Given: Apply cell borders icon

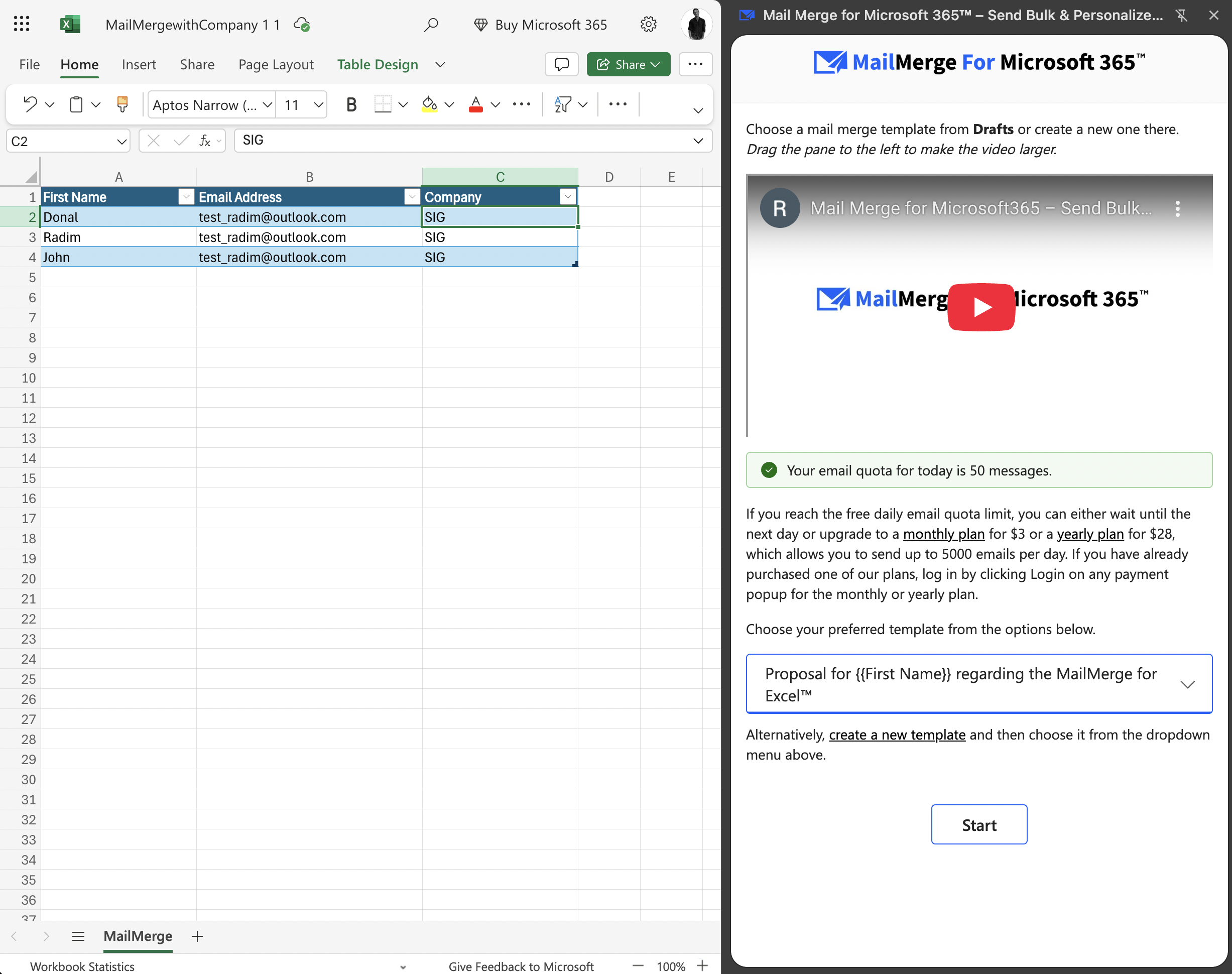Looking at the screenshot, I should [383, 104].
